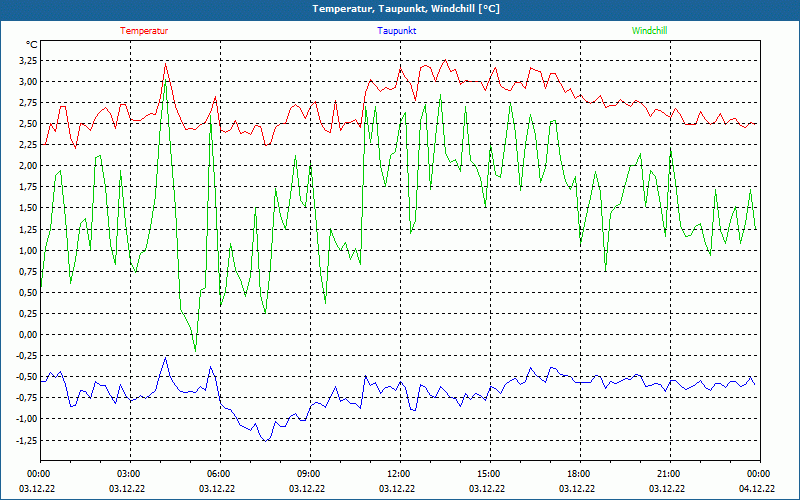Click the -1,00 y-axis value
The width and height of the screenshot is (800, 500).
tap(28, 419)
